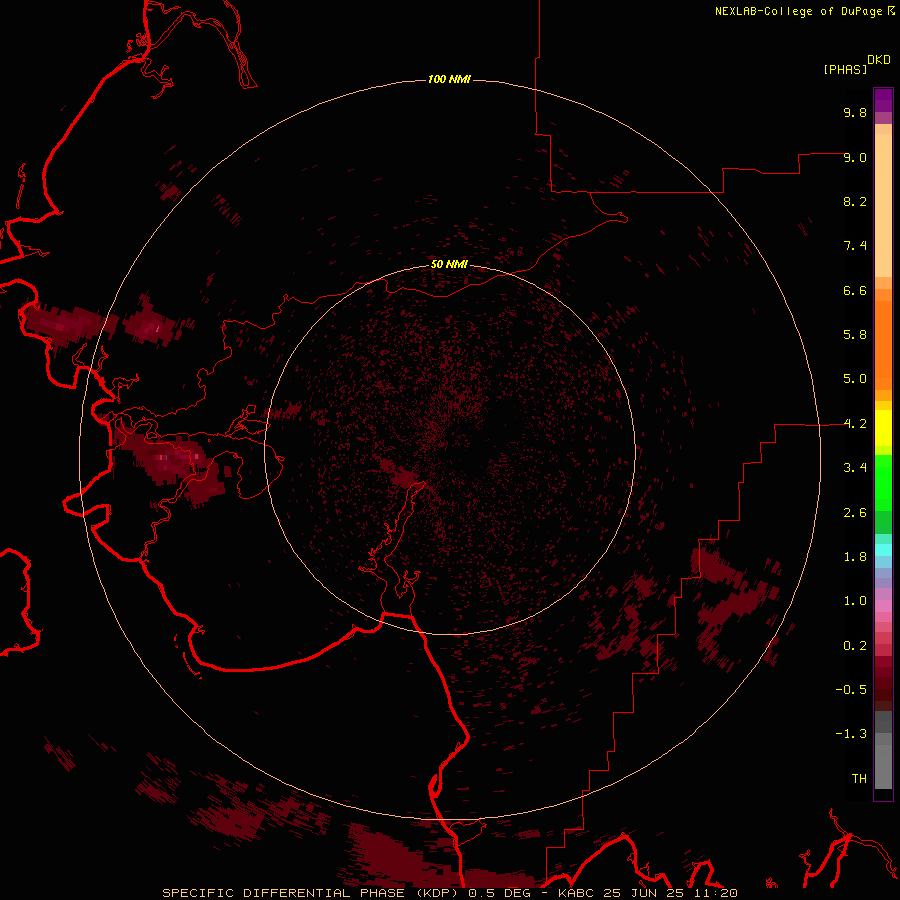
Task: Click the 7.4 scale label
Action: (x=855, y=246)
